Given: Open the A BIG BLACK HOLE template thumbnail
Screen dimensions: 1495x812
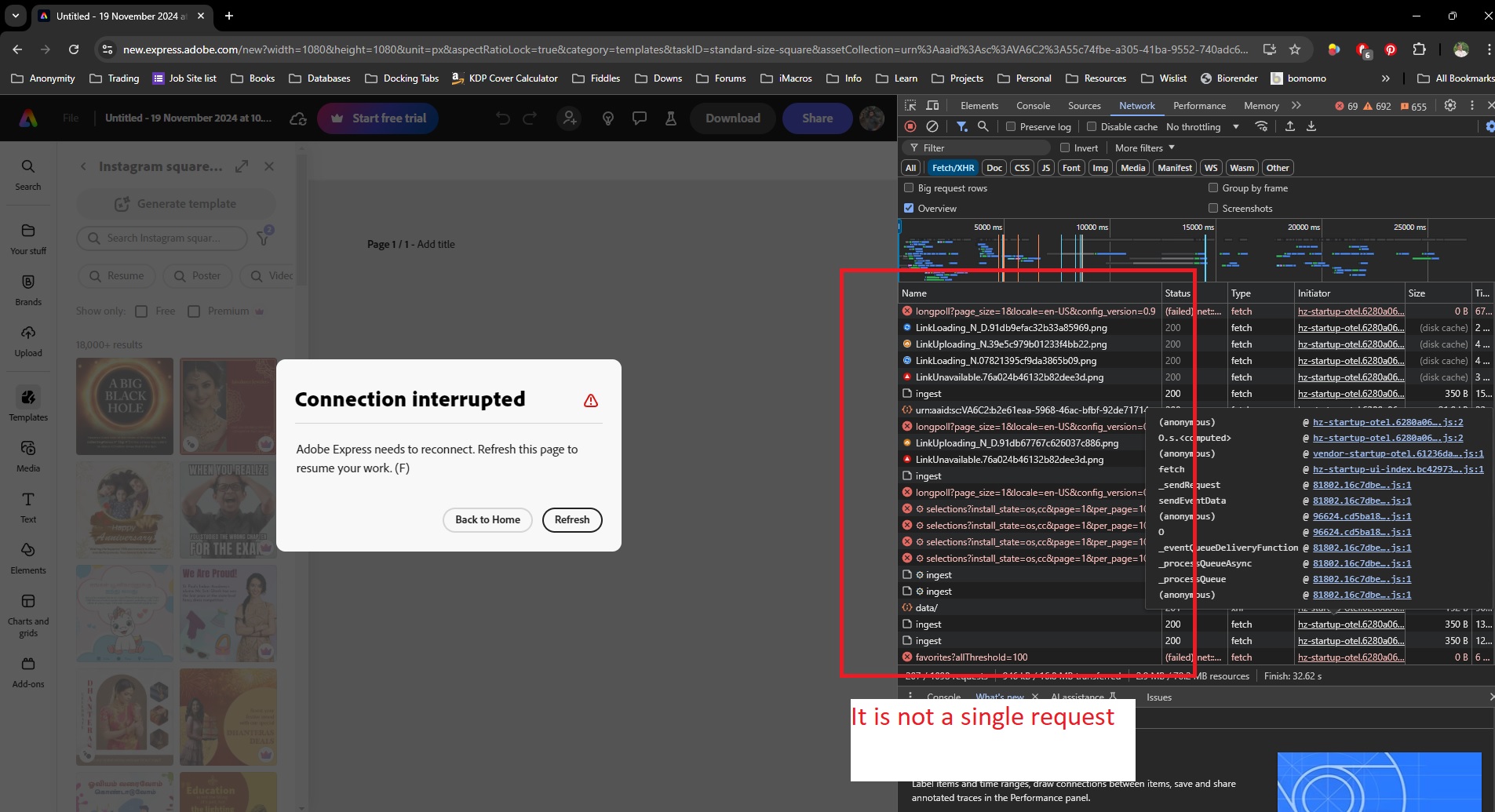Looking at the screenshot, I should pos(123,406).
